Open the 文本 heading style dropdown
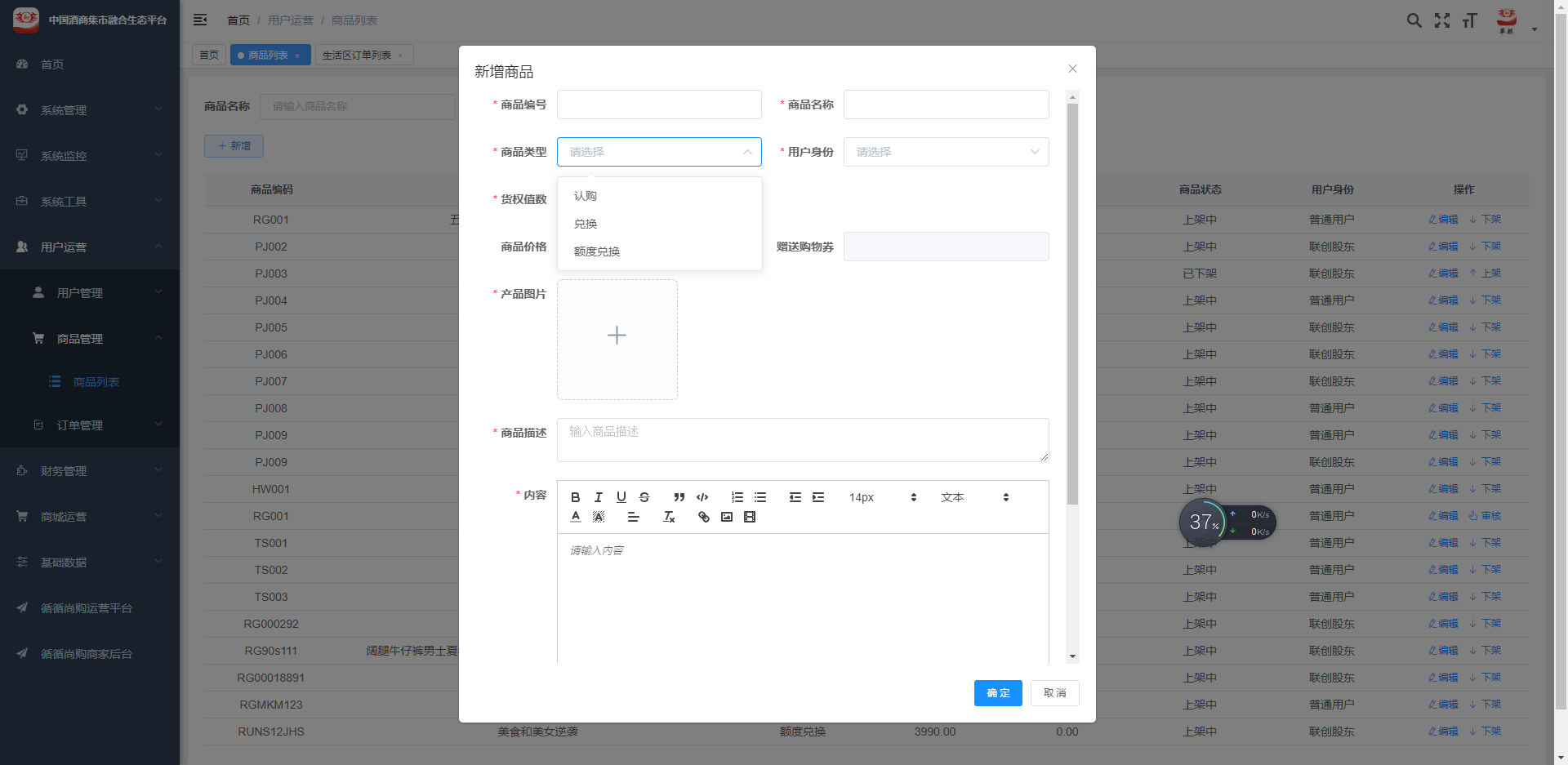This screenshot has width=1568, height=765. coord(974,497)
